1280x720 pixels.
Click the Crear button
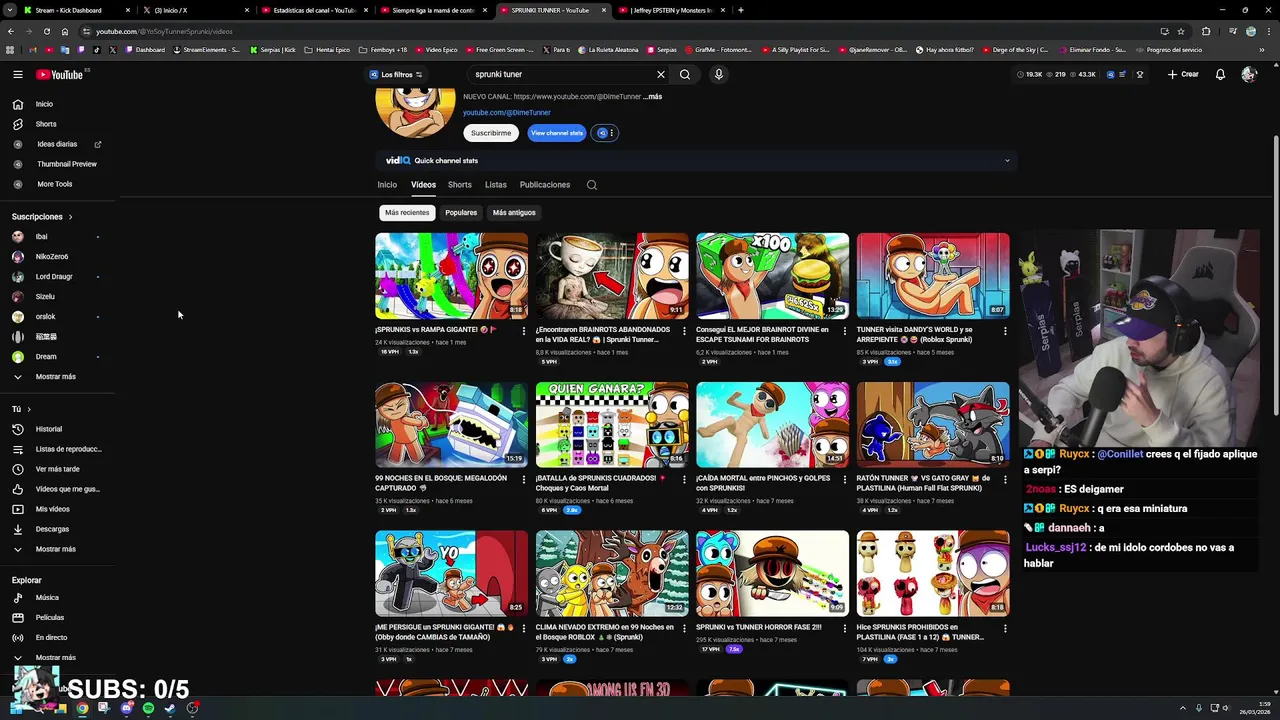tap(1183, 74)
